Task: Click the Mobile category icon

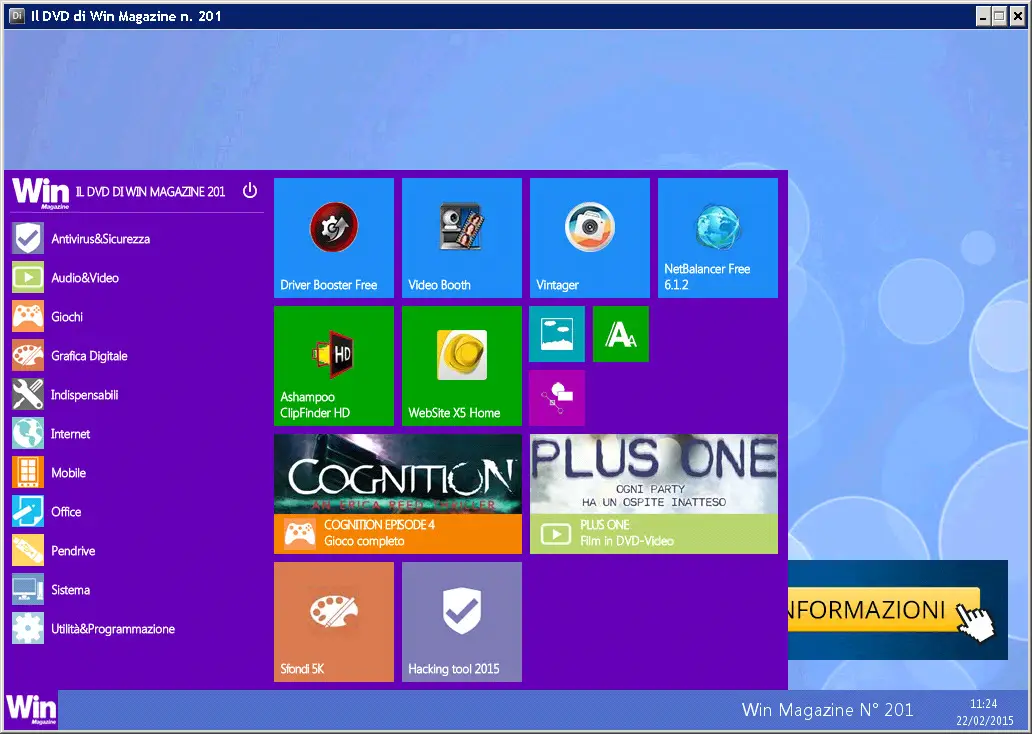Action: point(28,473)
